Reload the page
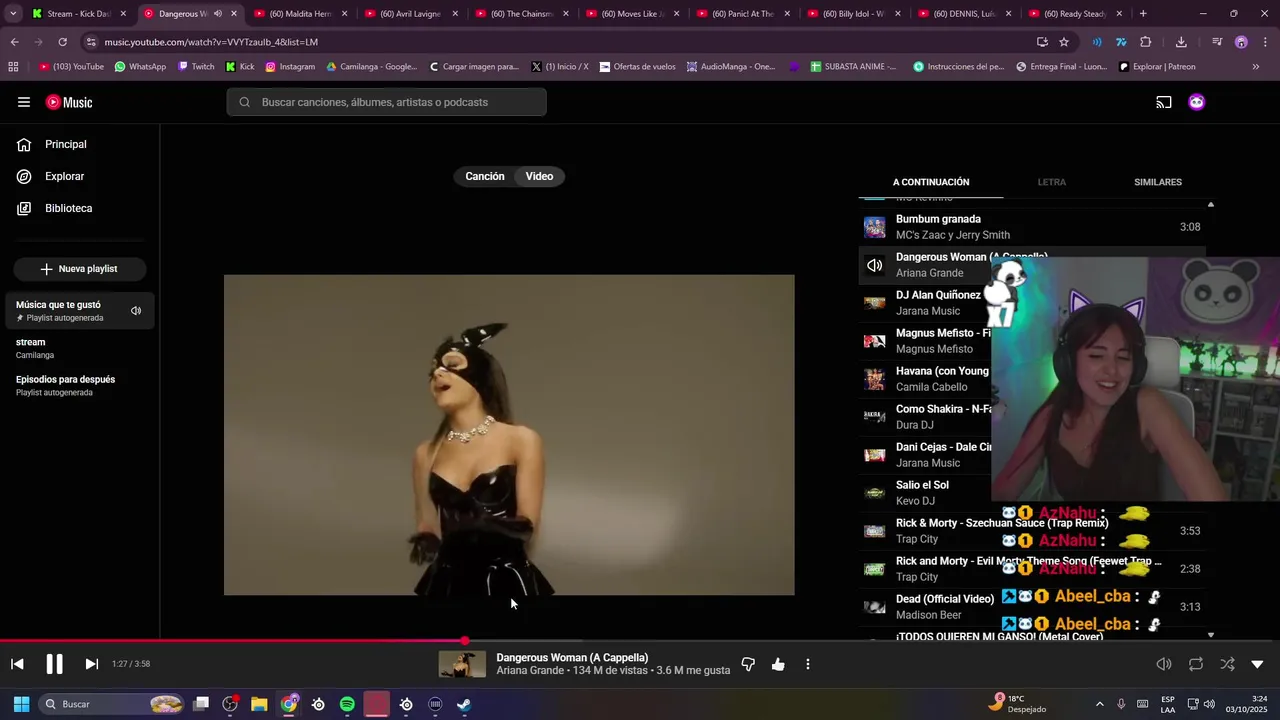The image size is (1280, 720). [62, 42]
